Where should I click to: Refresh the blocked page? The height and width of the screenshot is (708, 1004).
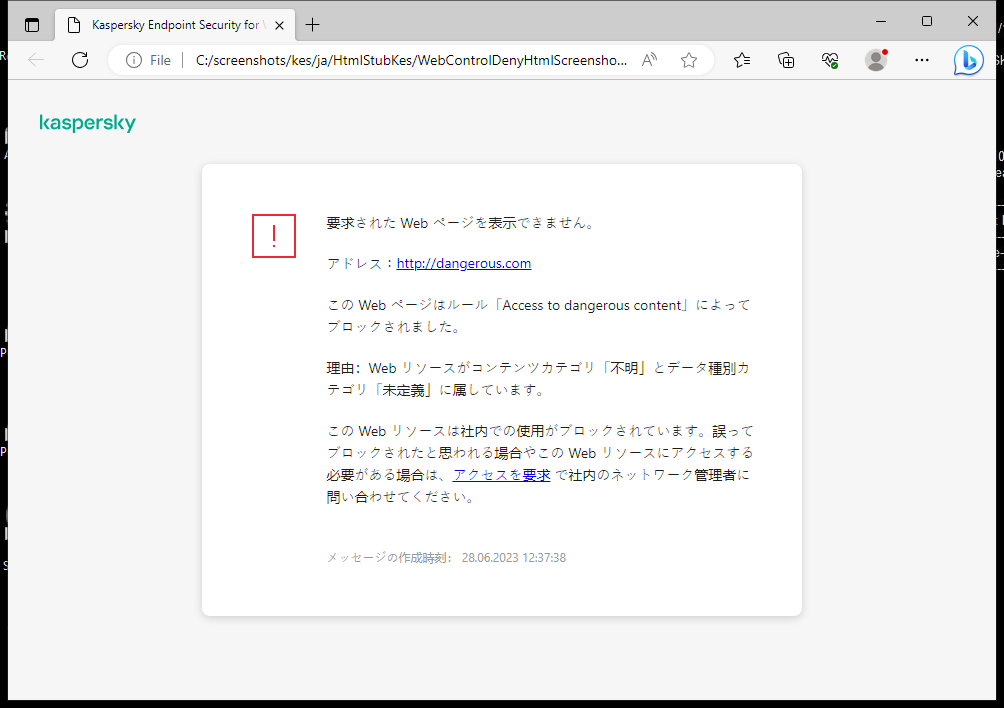[80, 60]
